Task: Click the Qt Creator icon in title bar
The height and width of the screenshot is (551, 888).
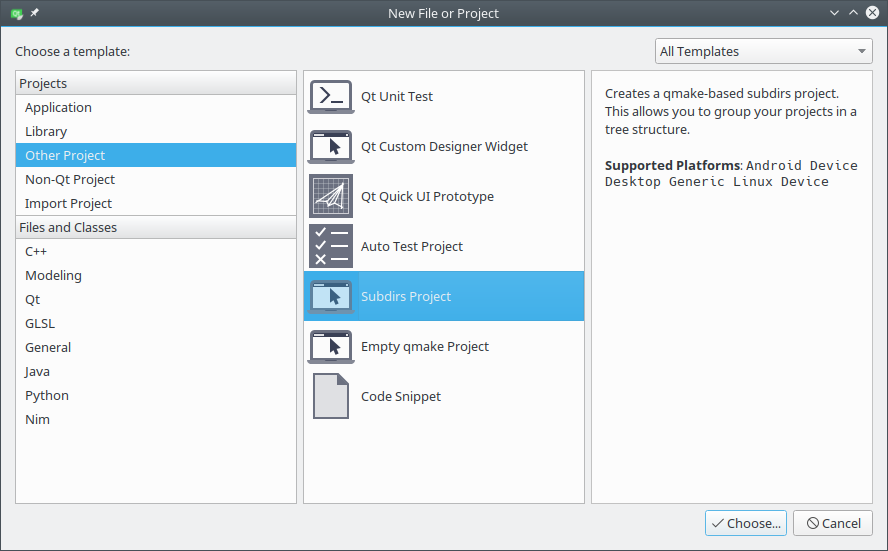Action: click(x=17, y=13)
